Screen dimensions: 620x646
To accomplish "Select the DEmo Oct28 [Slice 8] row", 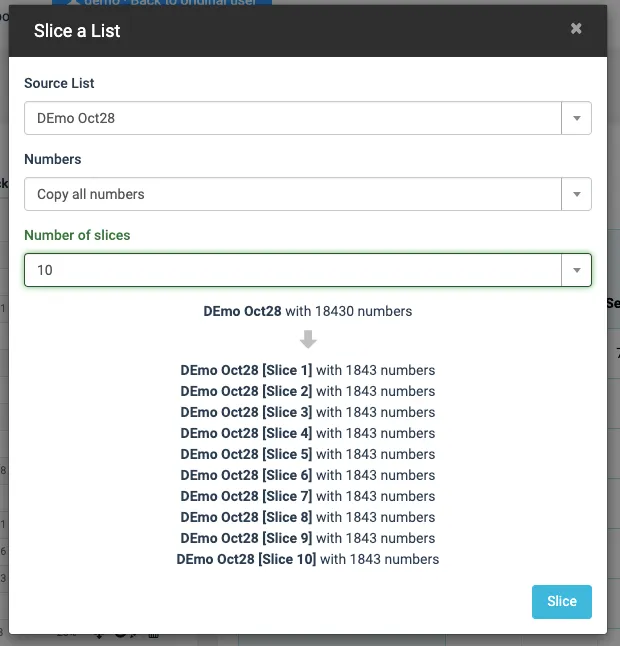I will coord(308,517).
